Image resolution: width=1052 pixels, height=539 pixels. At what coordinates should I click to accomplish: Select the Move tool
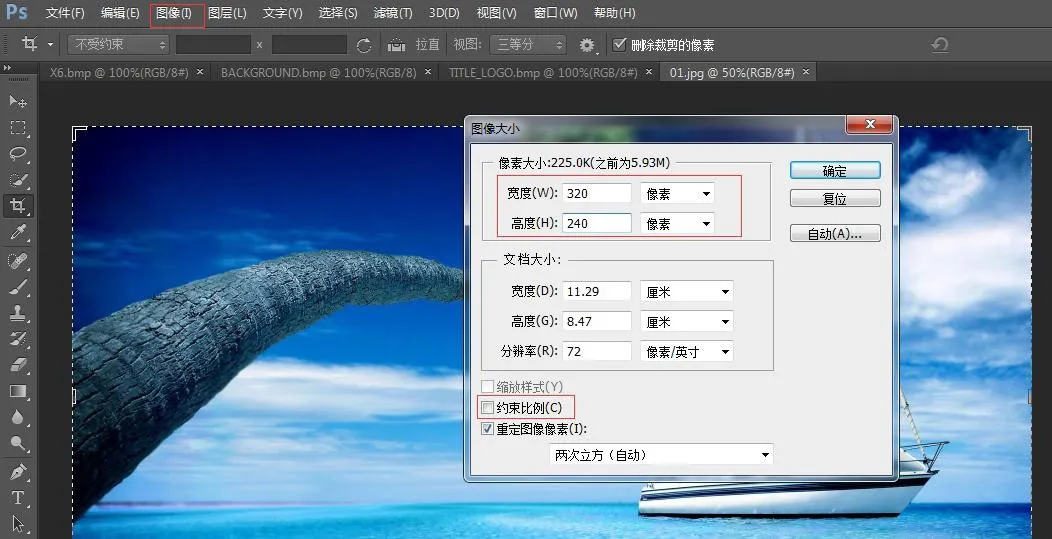click(x=18, y=102)
